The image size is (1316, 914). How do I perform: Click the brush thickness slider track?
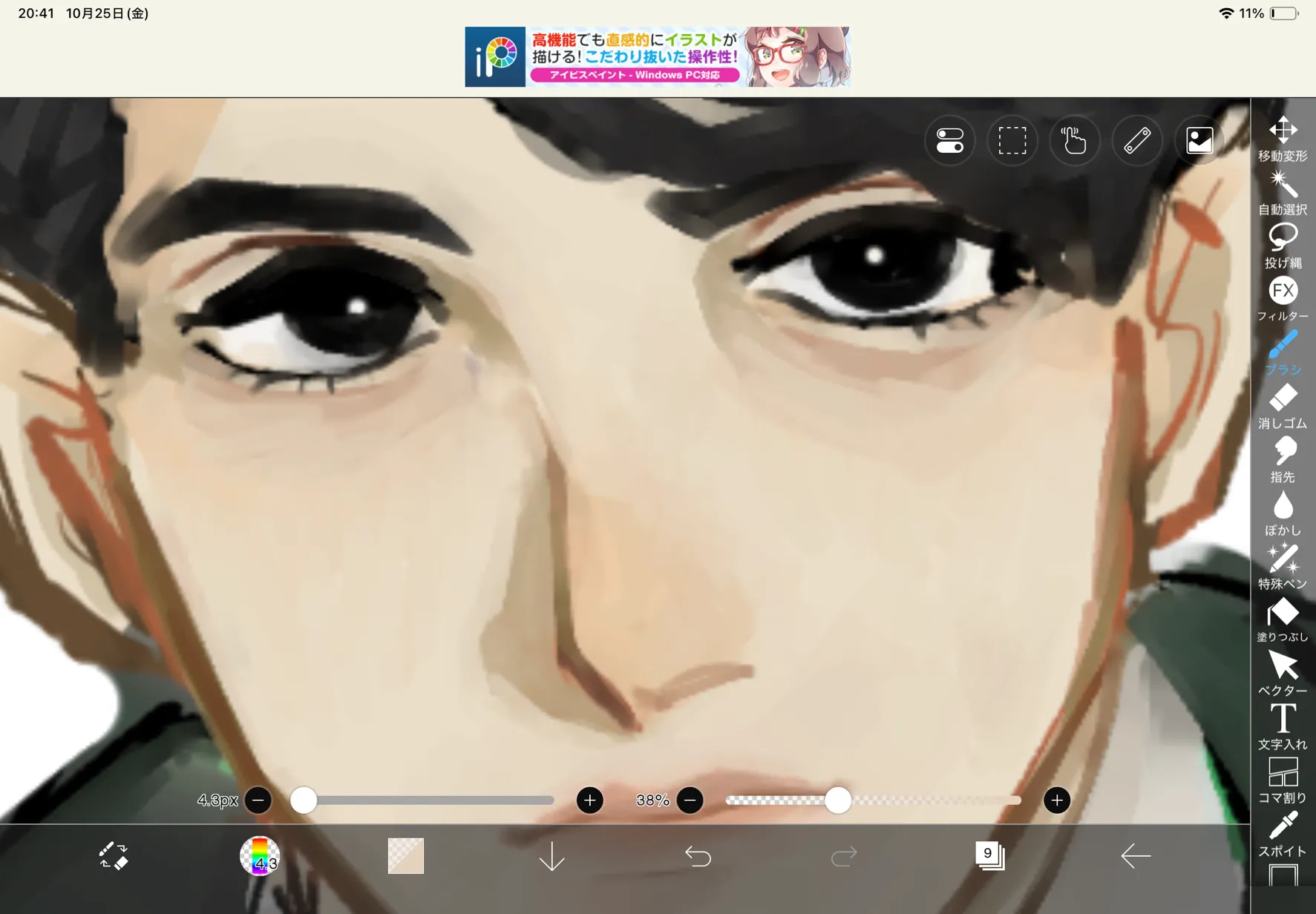coord(423,800)
